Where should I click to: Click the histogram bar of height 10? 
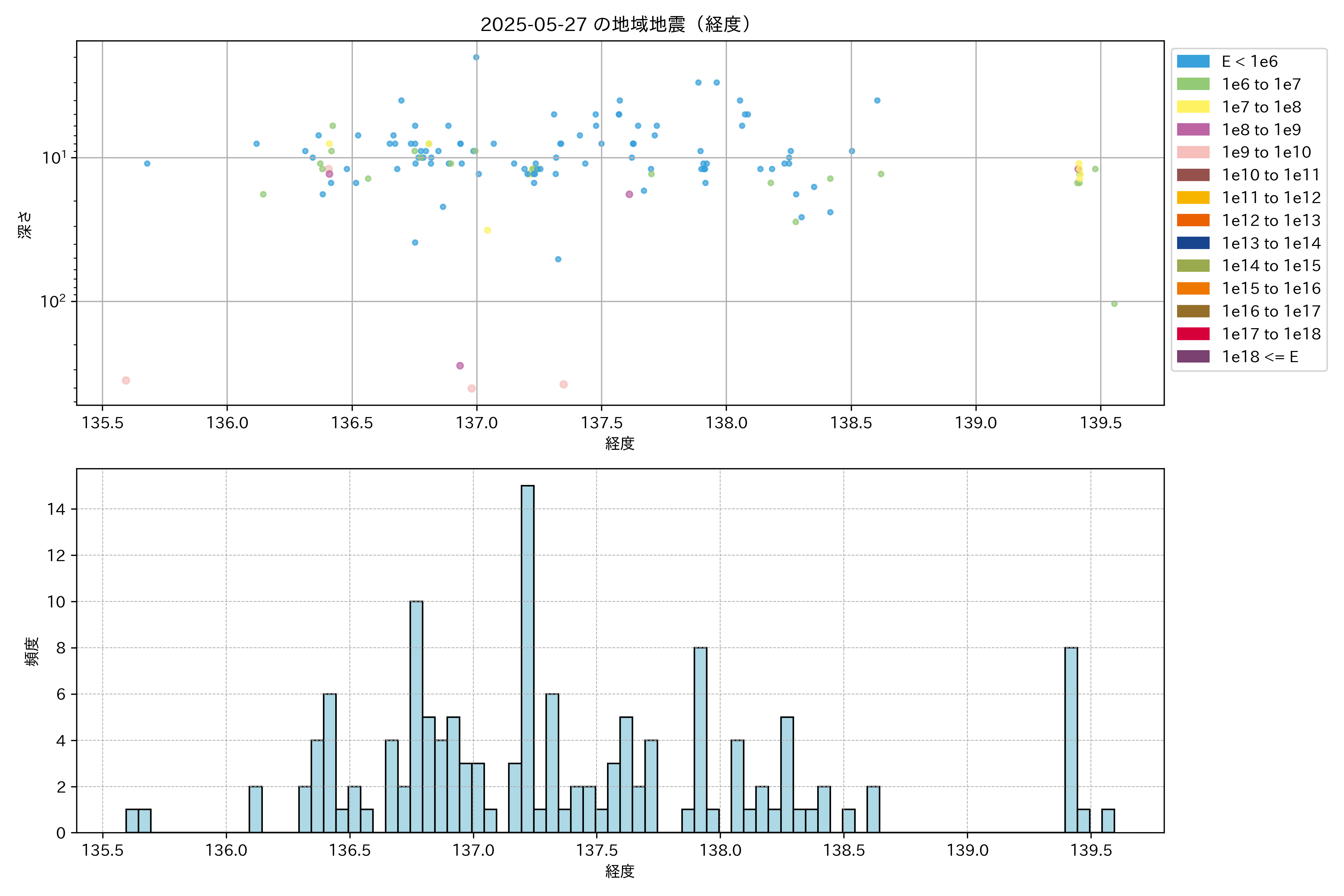[x=417, y=716]
